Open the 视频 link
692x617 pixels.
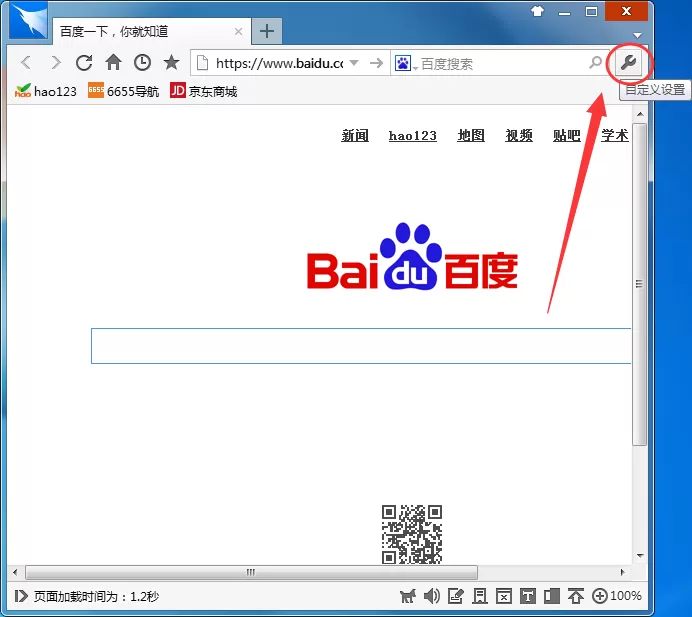coord(519,135)
